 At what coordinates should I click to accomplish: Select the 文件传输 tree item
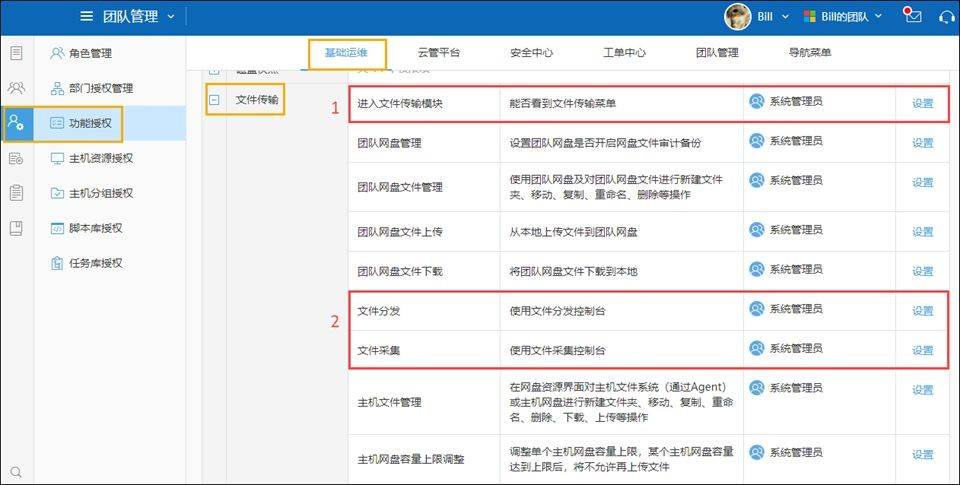(257, 99)
